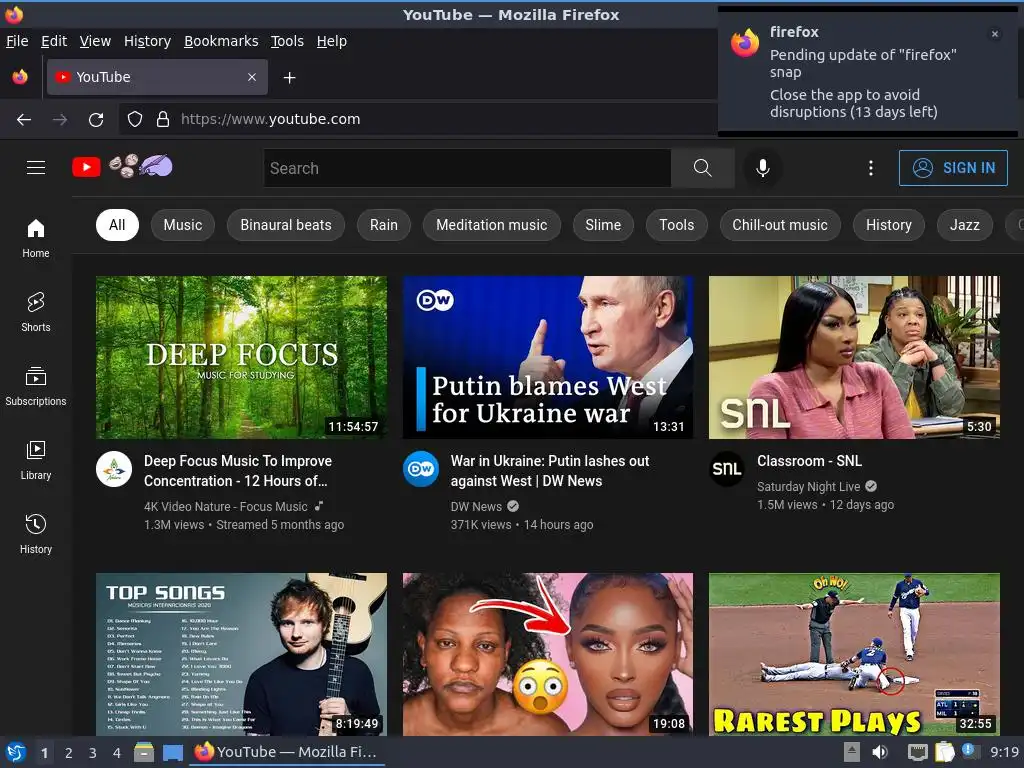
Task: Open the Edit menu
Action: tap(54, 41)
